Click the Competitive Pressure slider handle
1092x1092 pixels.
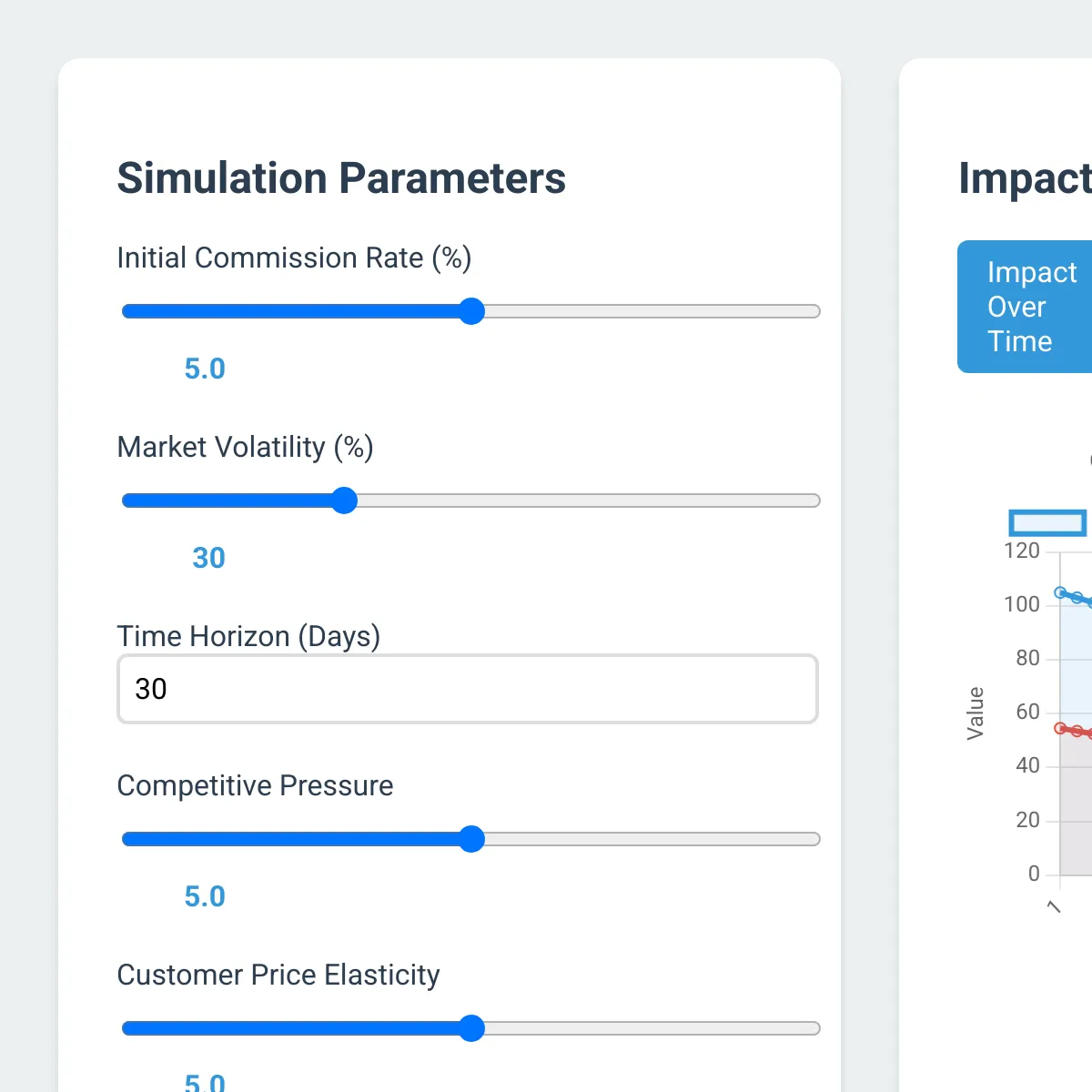click(471, 839)
